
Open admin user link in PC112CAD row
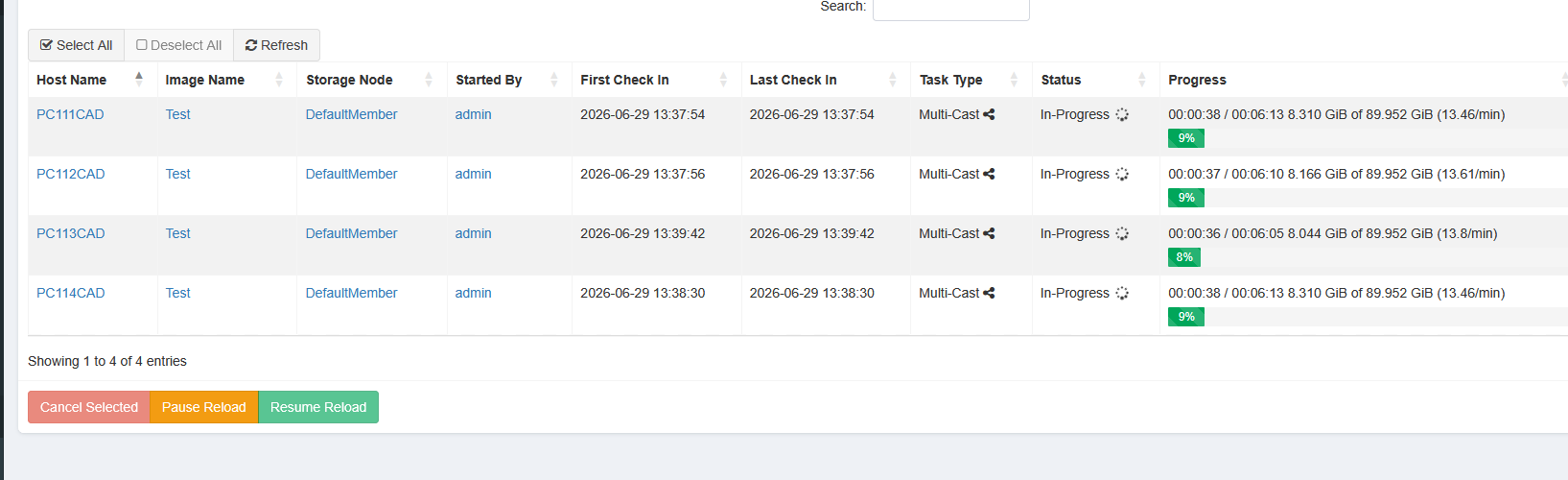coord(473,174)
